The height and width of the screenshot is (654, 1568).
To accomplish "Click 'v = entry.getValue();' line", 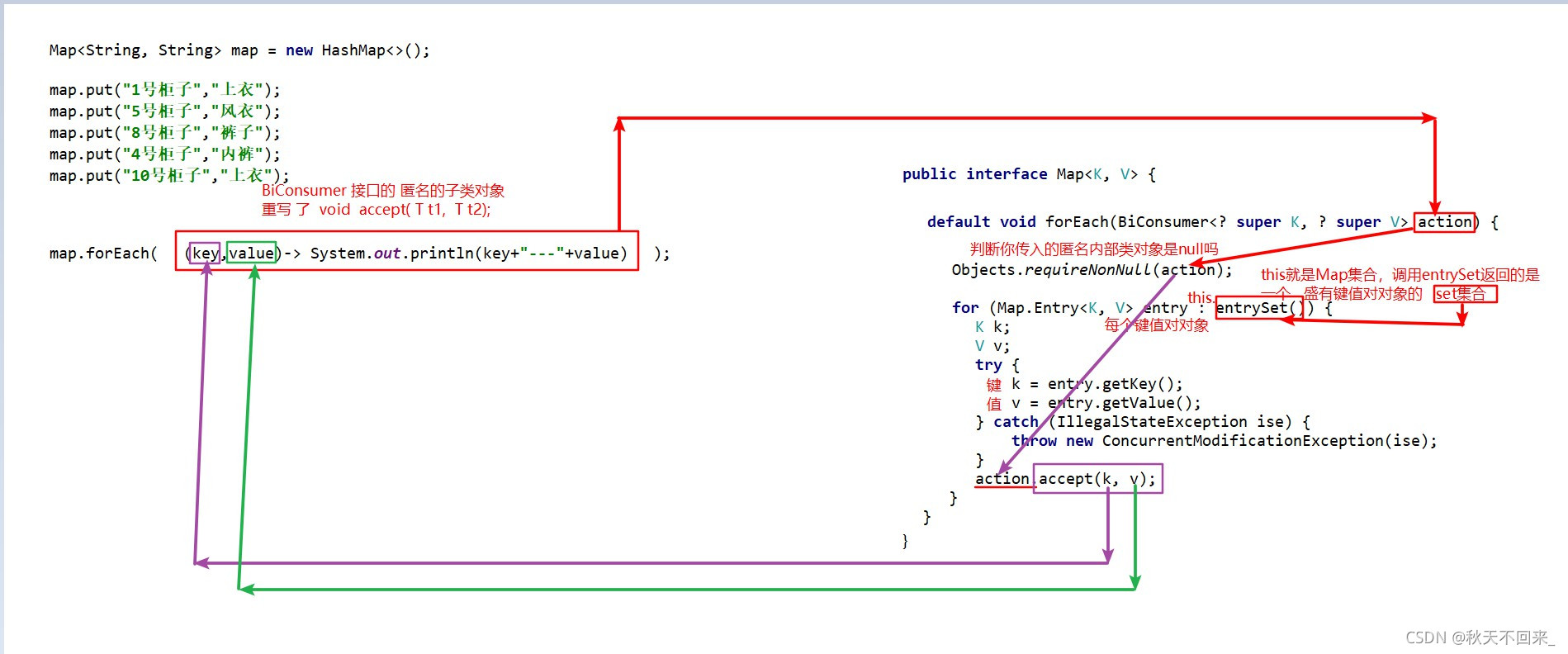I will click(x=1106, y=403).
